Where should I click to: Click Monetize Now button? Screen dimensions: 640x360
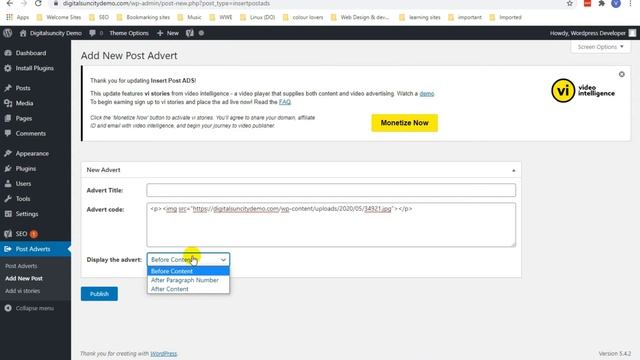pyautogui.click(x=404, y=123)
